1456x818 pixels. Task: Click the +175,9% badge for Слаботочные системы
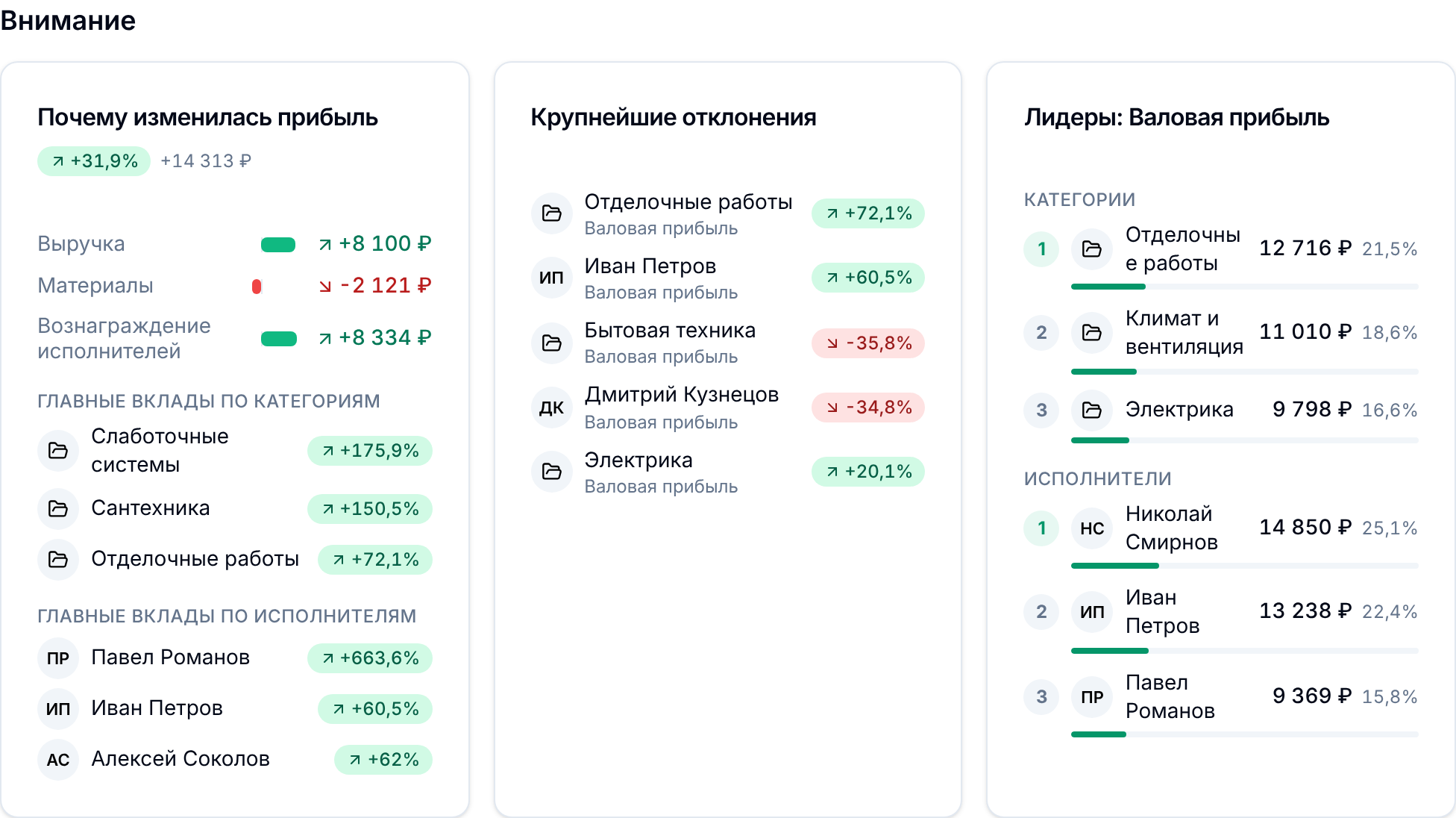pos(370,451)
